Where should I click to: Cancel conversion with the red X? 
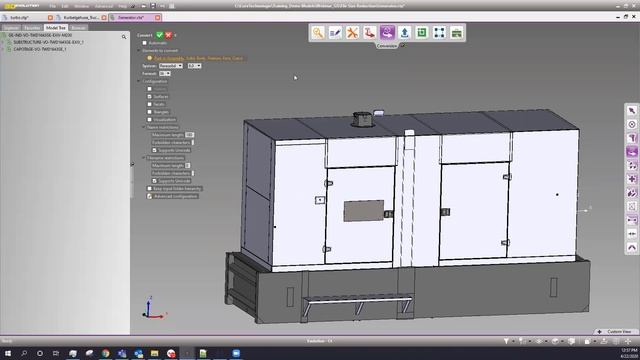(168, 35)
